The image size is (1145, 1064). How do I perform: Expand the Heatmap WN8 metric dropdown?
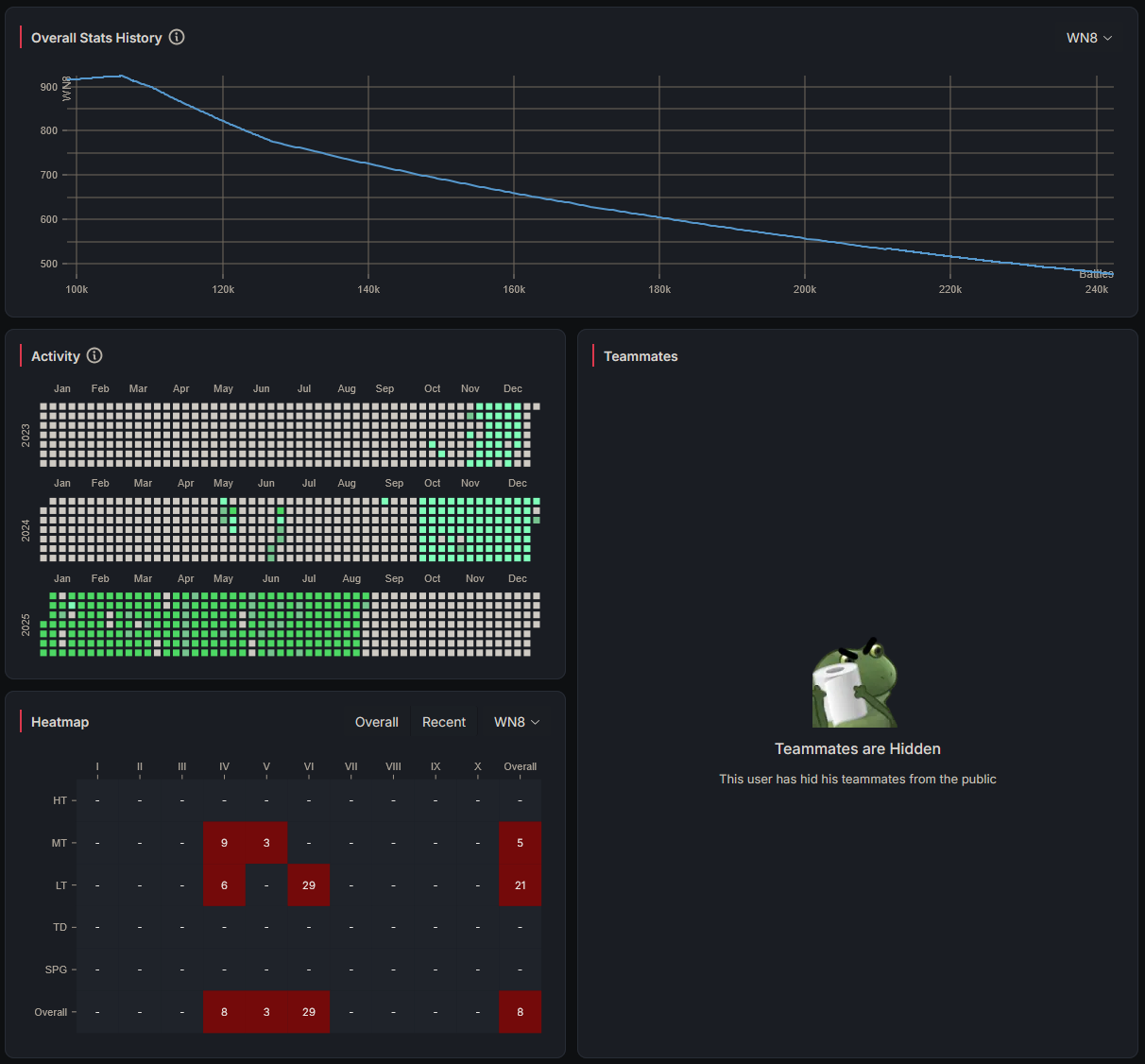pos(517,722)
